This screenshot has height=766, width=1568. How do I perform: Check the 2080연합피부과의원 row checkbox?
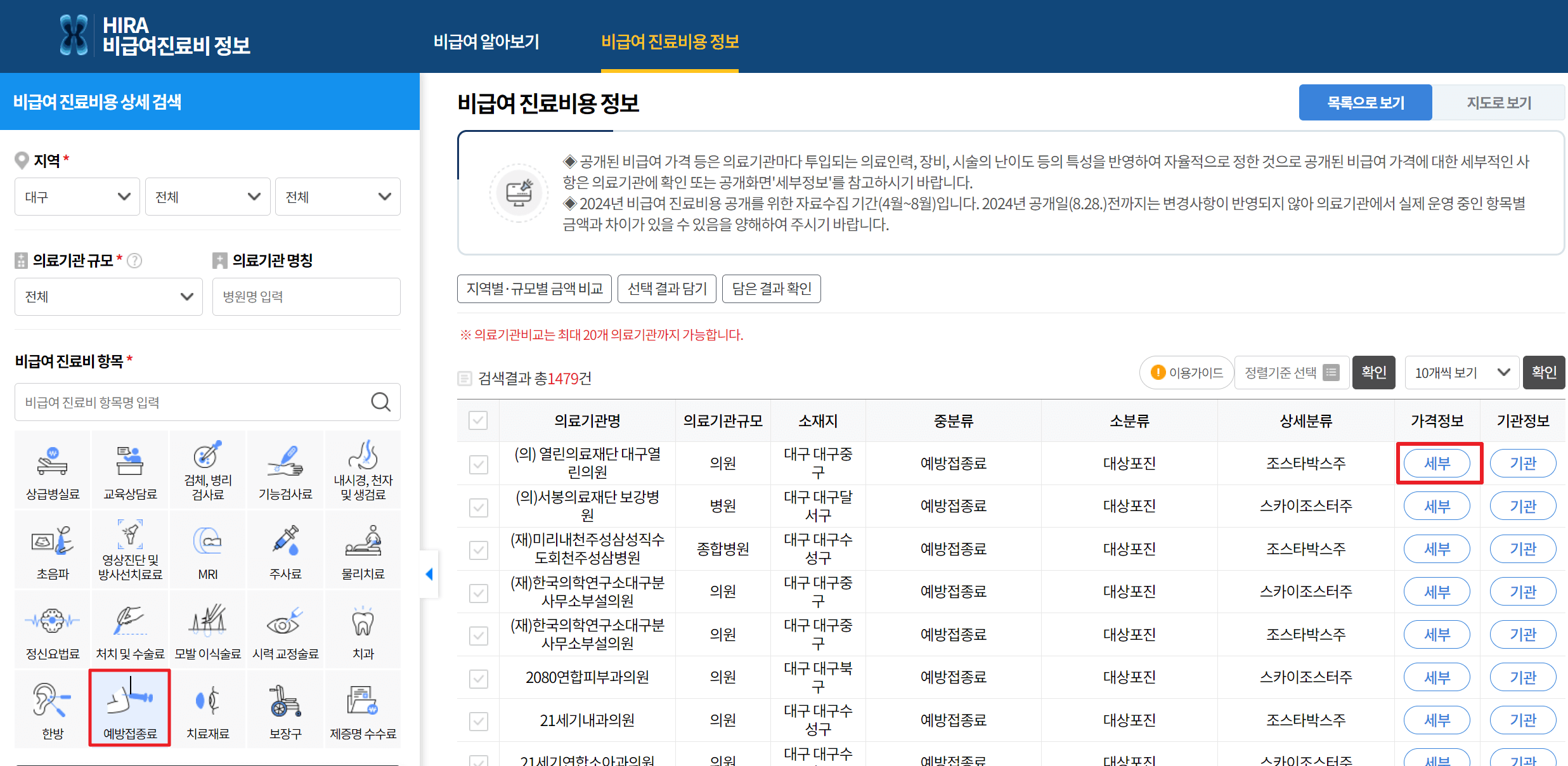[x=478, y=678]
